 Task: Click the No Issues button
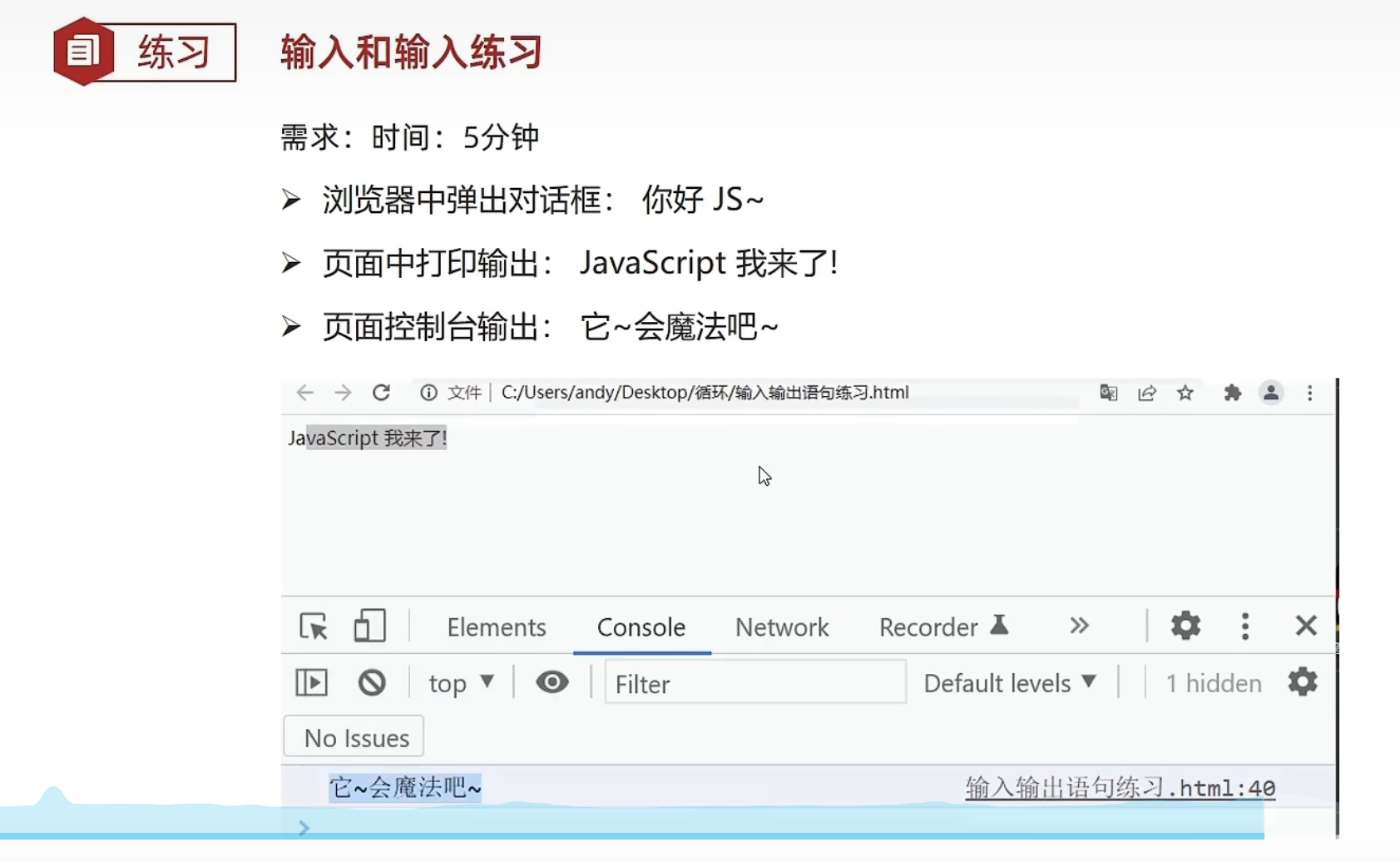click(x=354, y=736)
